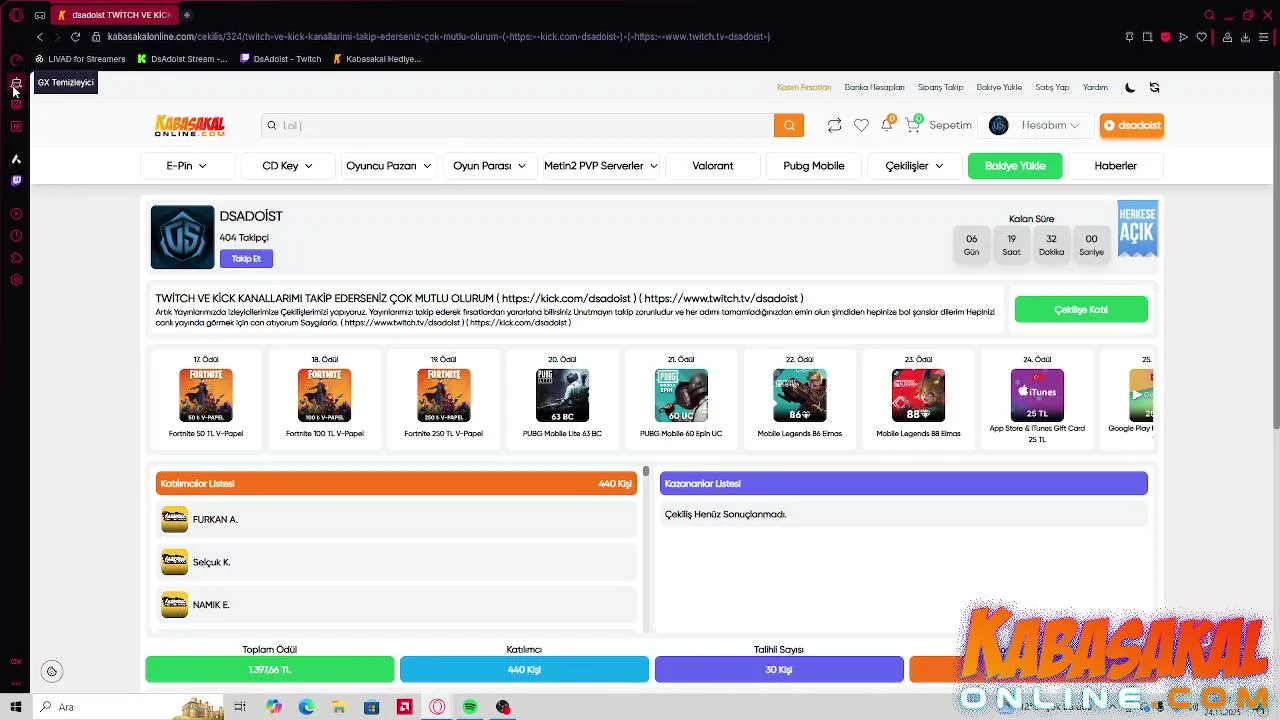The height and width of the screenshot is (720, 1280).
Task: Click the red ad-blocker shield icon
Action: [1165, 37]
